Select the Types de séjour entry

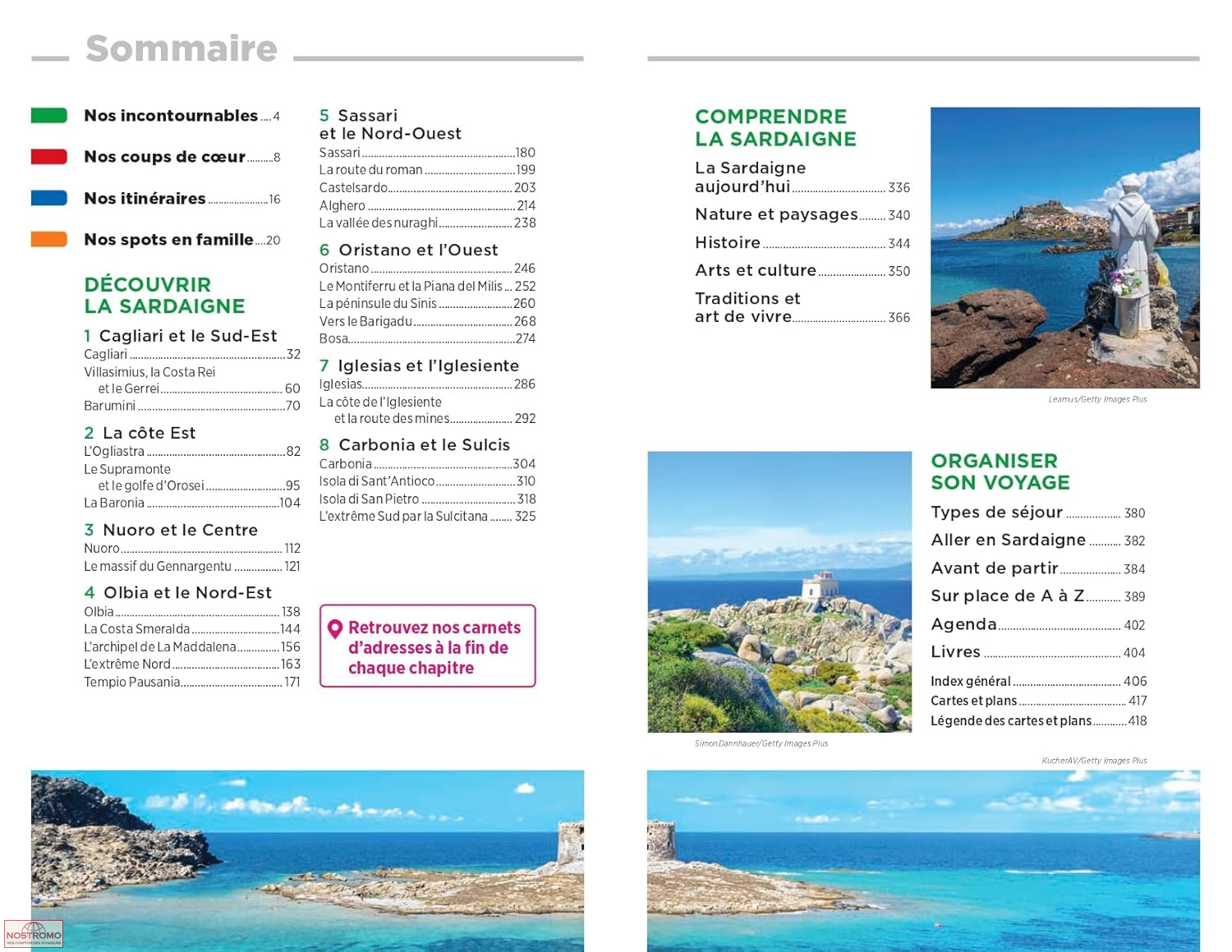1038,513
